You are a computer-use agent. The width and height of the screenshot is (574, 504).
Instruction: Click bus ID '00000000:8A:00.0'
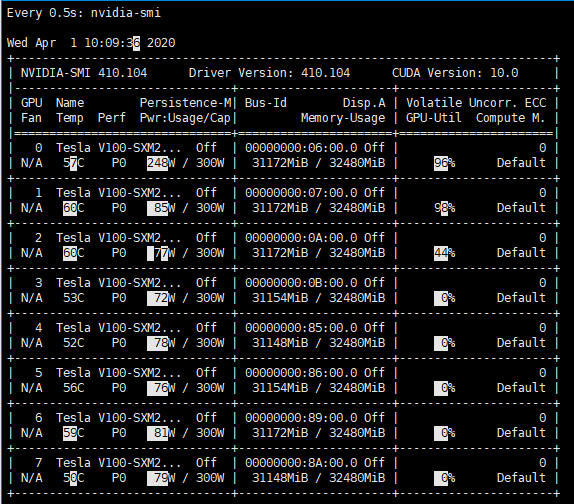click(301, 463)
